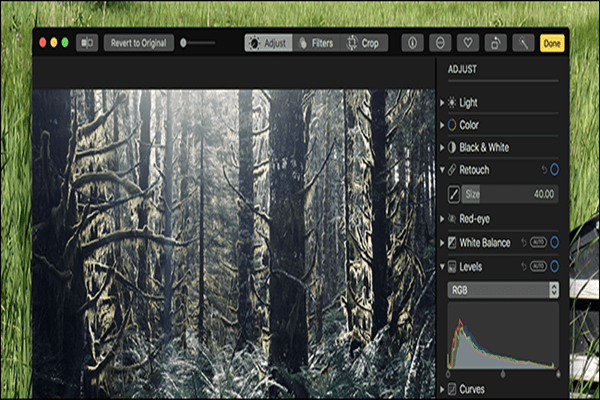The height and width of the screenshot is (400, 600).
Task: Mark photo as favorite with heart icon
Action: click(x=468, y=43)
